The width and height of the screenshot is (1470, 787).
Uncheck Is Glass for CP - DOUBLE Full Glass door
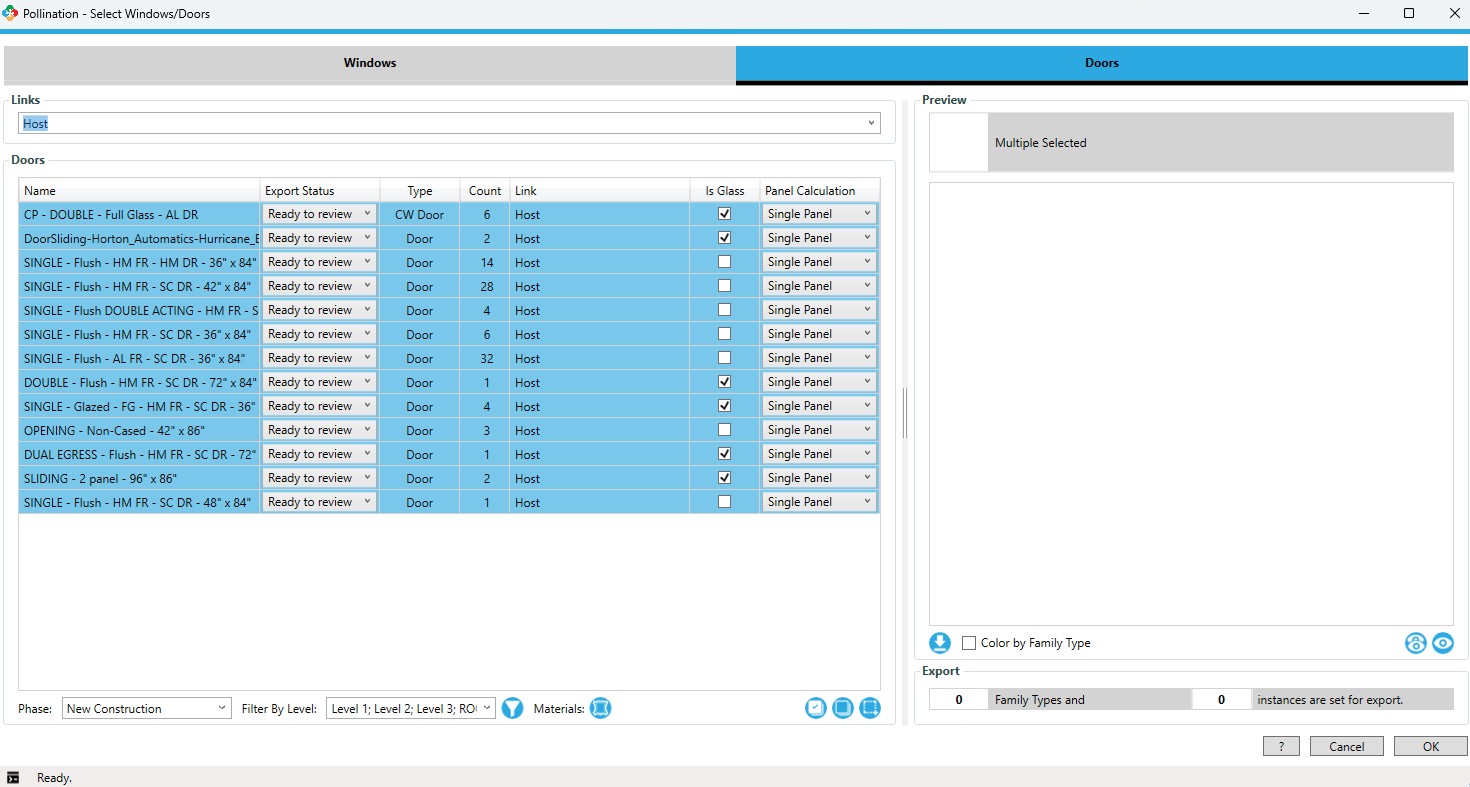pos(725,214)
